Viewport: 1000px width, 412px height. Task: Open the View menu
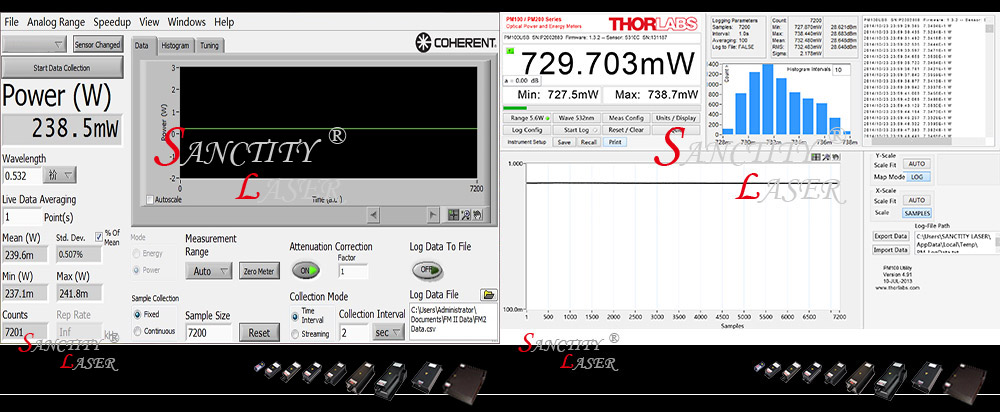[x=149, y=22]
